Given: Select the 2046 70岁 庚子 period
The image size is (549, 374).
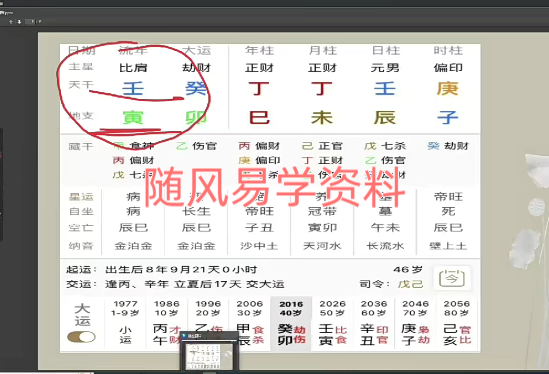Looking at the screenshot, I should pyautogui.click(x=415, y=323).
